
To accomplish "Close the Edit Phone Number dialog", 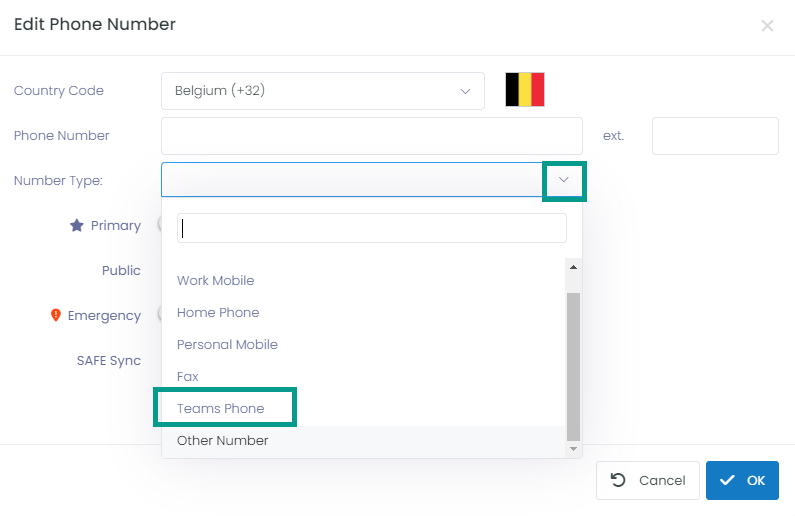I will pos(767,25).
